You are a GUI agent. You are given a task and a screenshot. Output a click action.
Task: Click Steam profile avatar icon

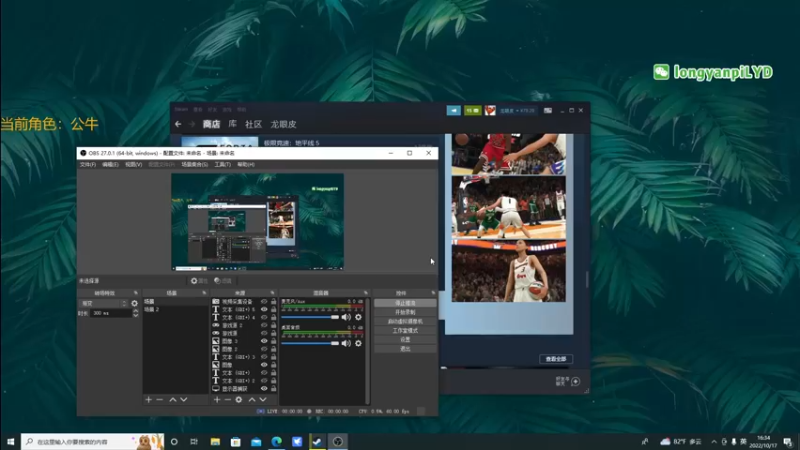click(x=490, y=110)
